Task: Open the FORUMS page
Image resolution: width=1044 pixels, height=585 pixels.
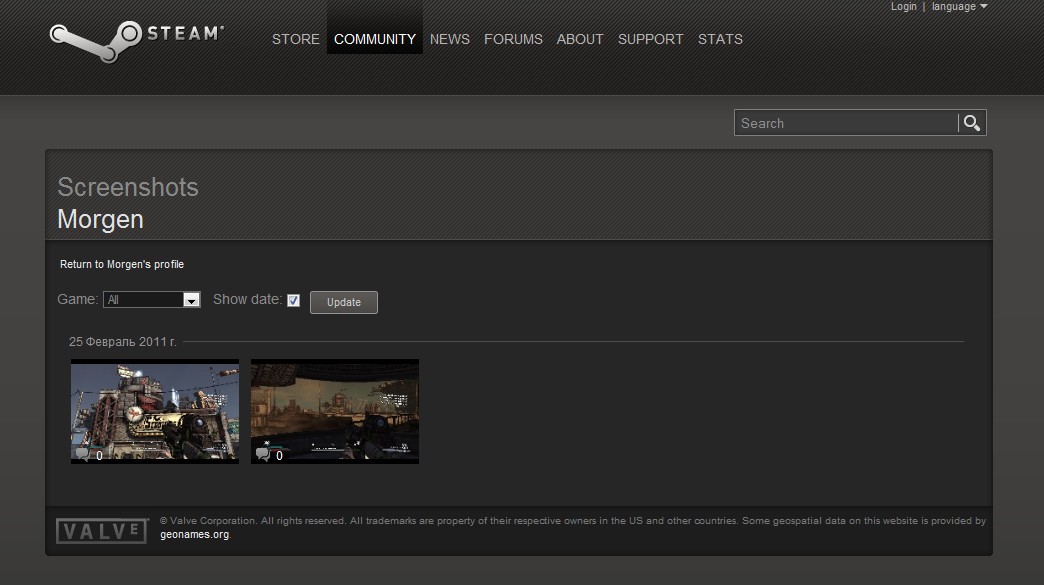Action: tap(513, 39)
